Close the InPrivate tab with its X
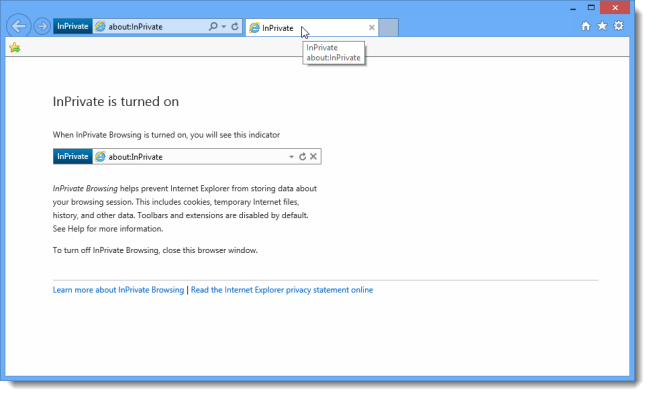Viewport: 650px width, 396px height. [x=371, y=28]
